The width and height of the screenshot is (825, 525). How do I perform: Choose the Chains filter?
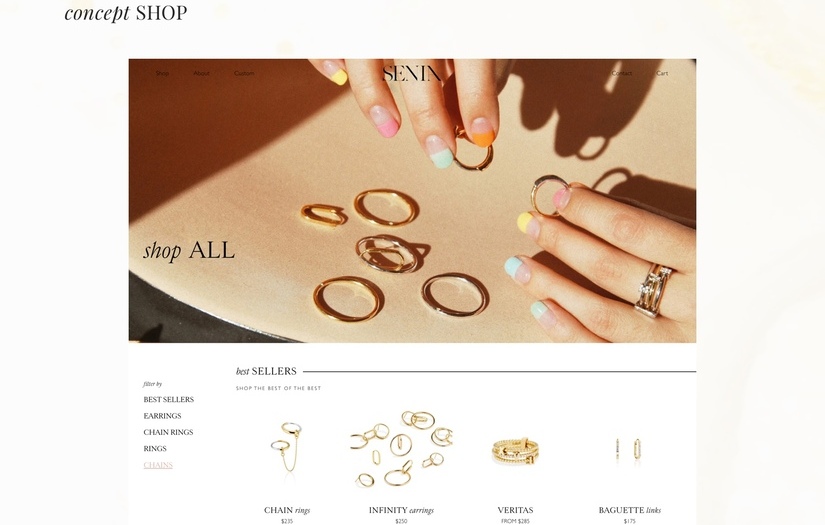click(158, 465)
